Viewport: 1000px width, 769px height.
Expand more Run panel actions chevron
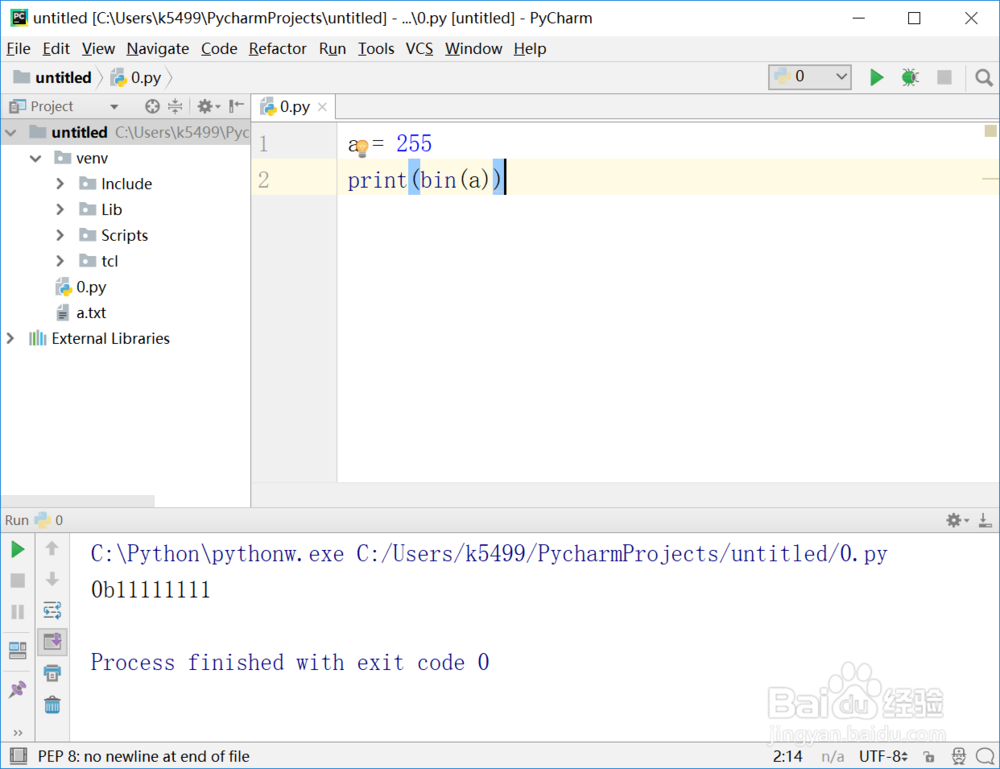click(18, 733)
